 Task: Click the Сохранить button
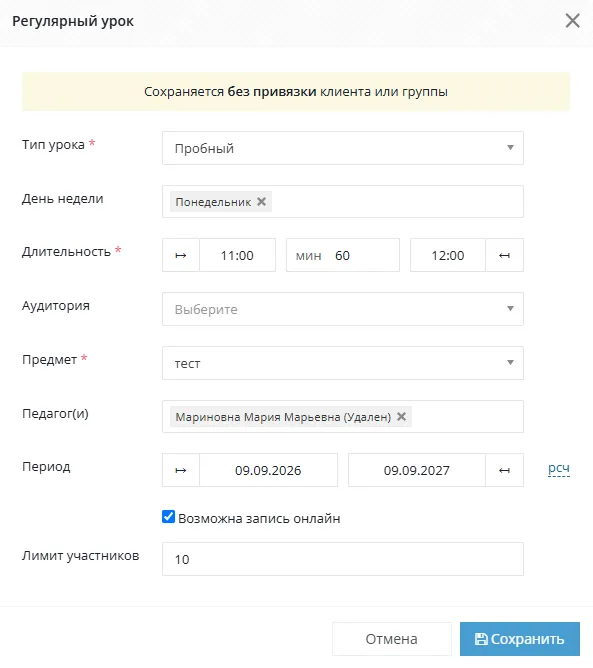(520, 639)
